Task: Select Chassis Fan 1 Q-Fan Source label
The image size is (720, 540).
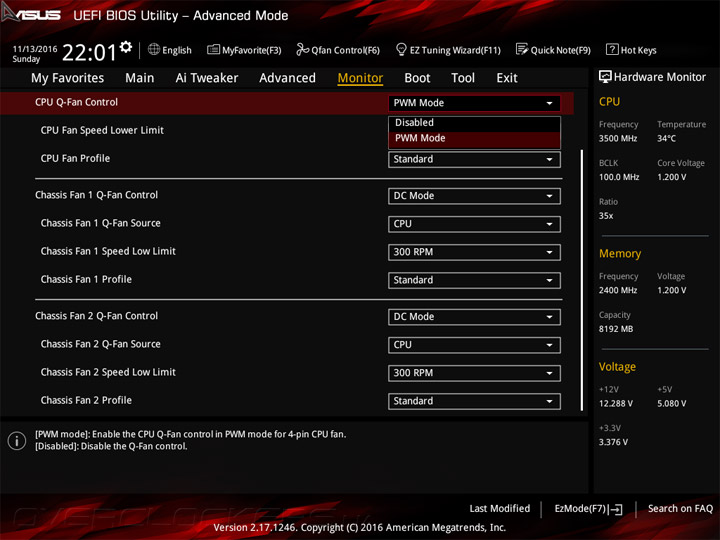Action: pyautogui.click(x=101, y=223)
